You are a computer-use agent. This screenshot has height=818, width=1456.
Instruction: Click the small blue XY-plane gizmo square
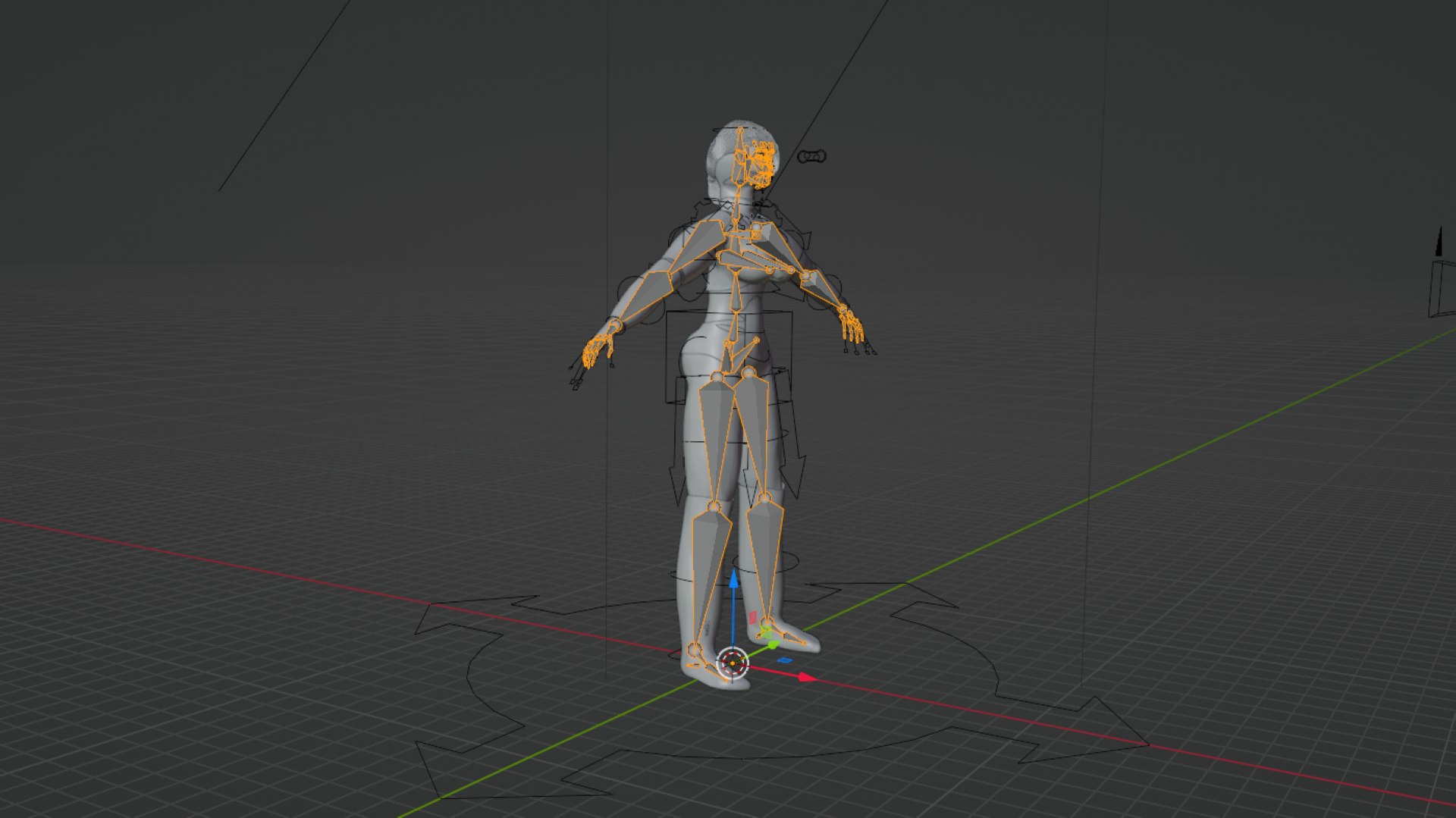tap(784, 660)
